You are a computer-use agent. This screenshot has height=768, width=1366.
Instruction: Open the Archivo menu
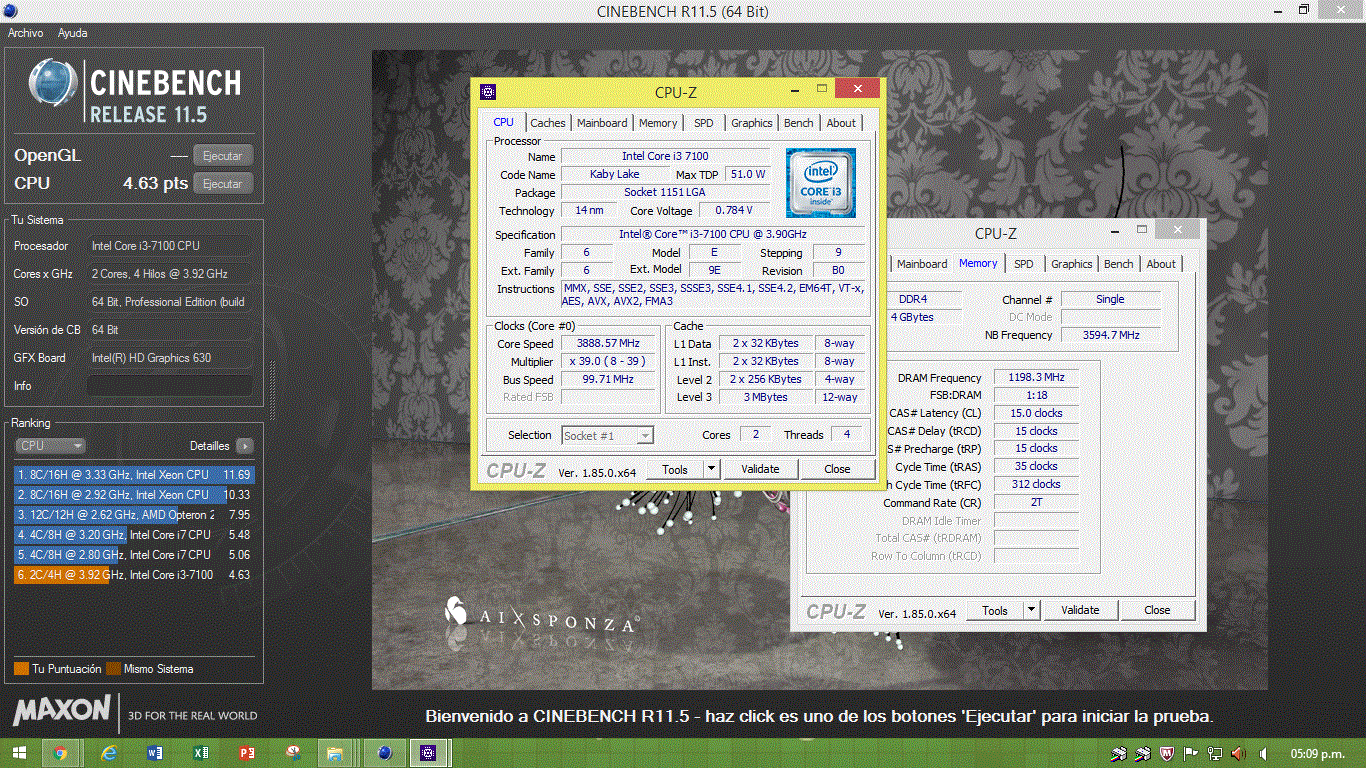[x=25, y=33]
